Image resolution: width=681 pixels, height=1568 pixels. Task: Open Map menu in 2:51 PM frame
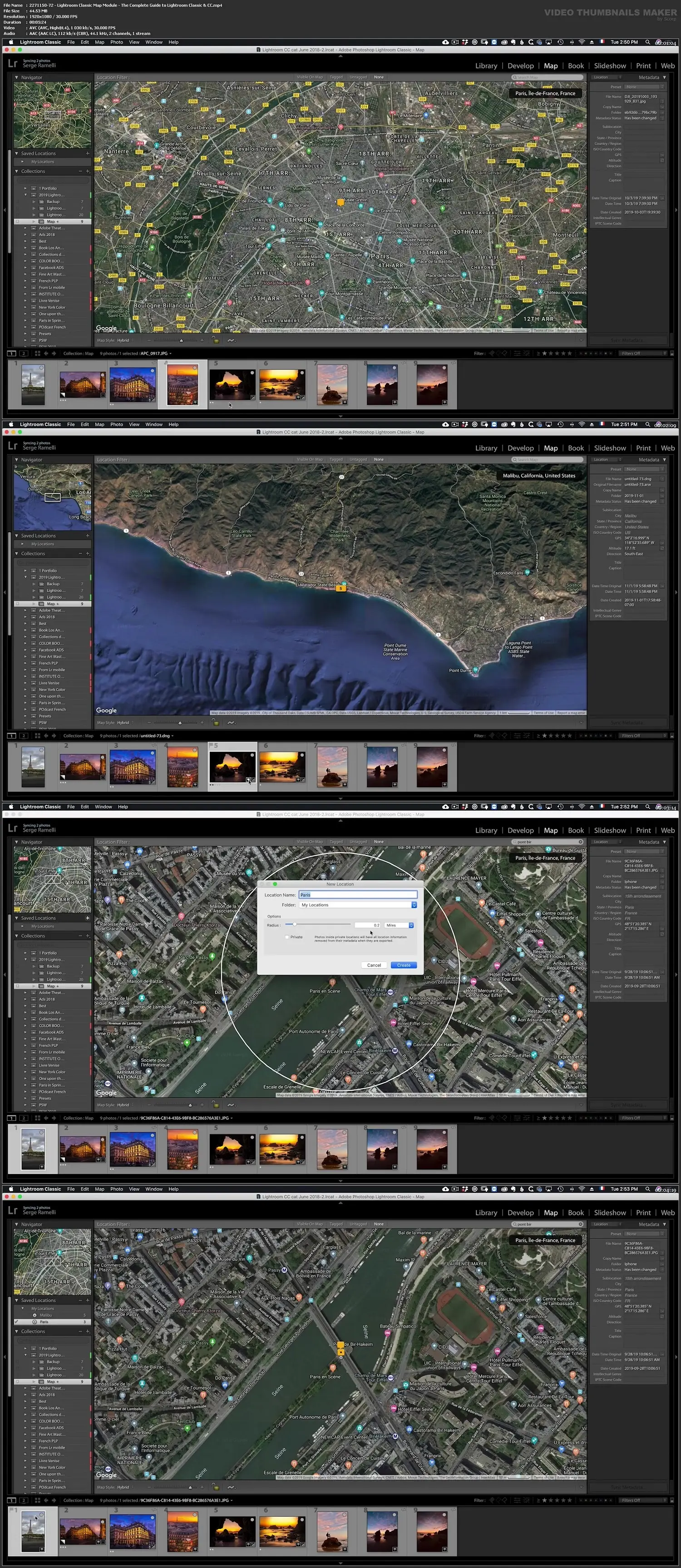tap(99, 424)
